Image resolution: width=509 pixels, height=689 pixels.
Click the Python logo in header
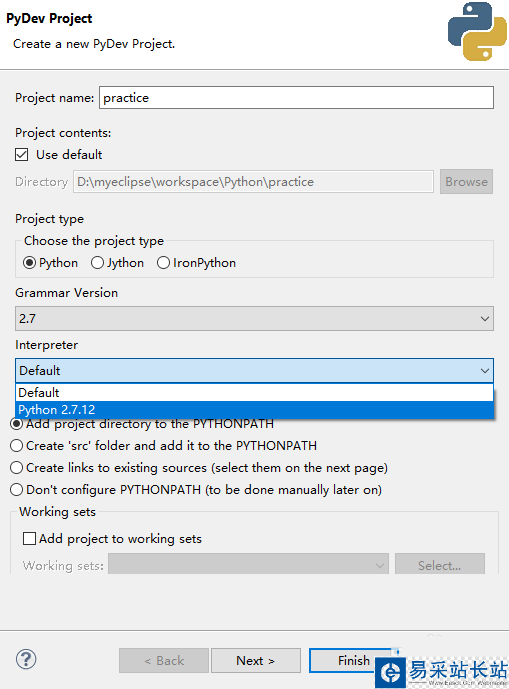point(477,31)
